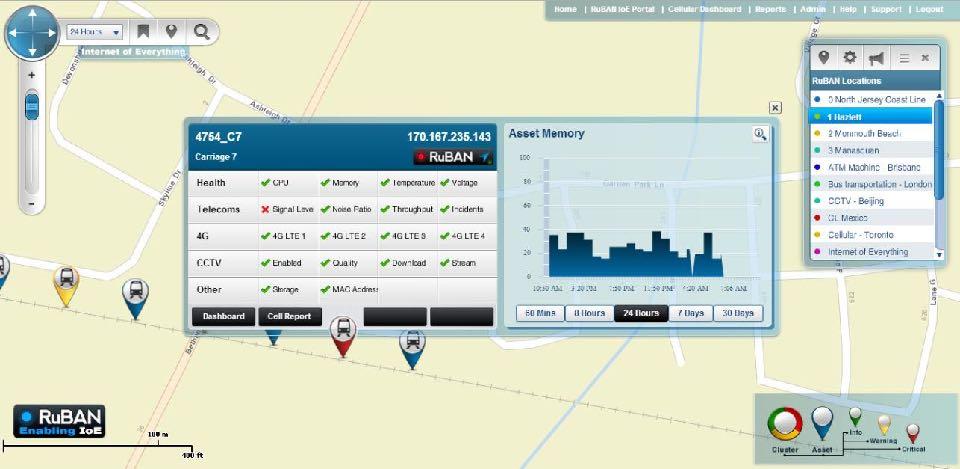
Task: Select 0 North Jersey Coast Line location
Action: (x=872, y=99)
